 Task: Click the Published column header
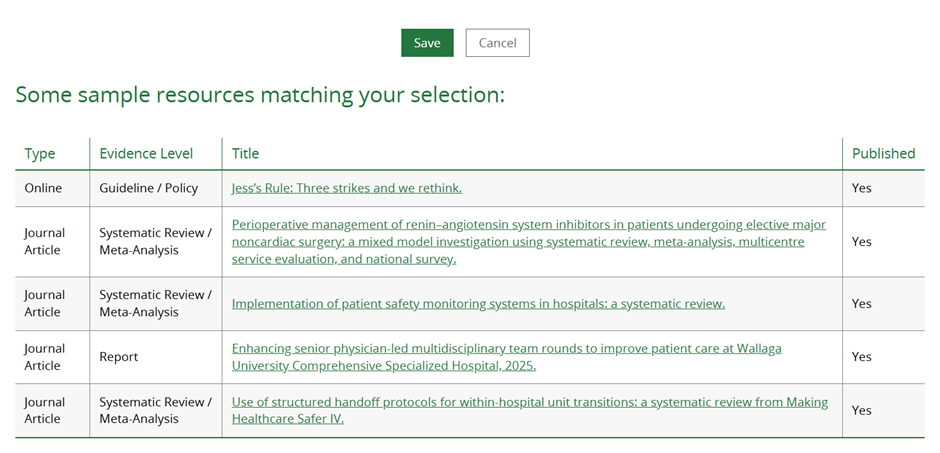pos(883,154)
